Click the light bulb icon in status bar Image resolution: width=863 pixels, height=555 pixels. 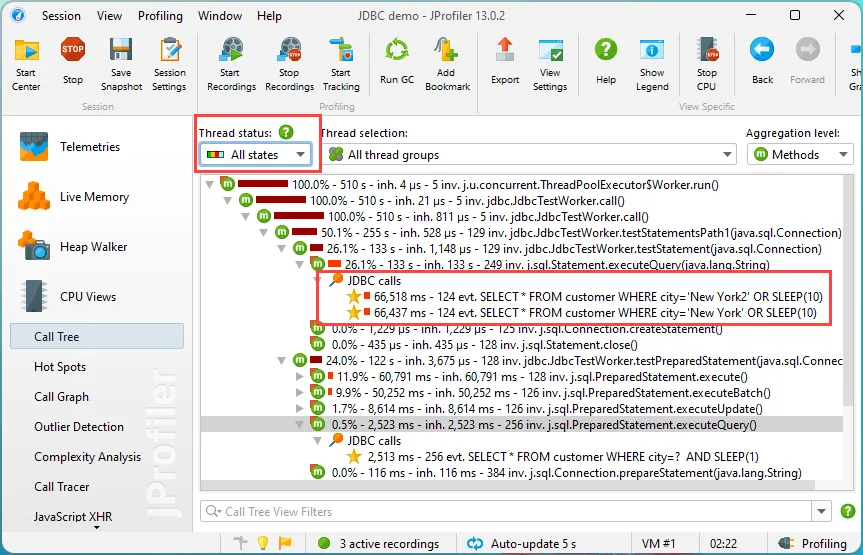263,543
